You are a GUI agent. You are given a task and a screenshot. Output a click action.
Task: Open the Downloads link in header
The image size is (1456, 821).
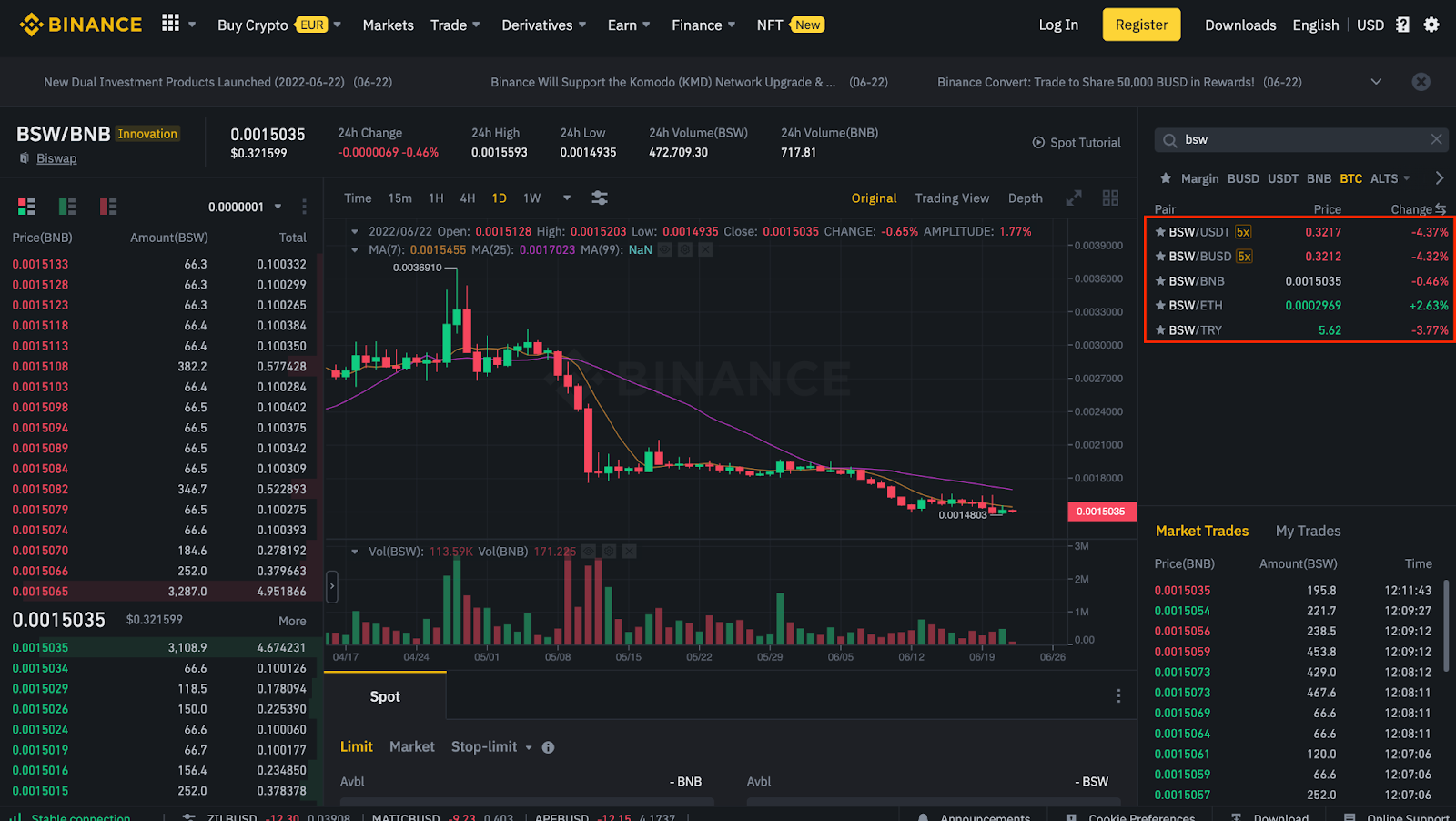(1240, 25)
